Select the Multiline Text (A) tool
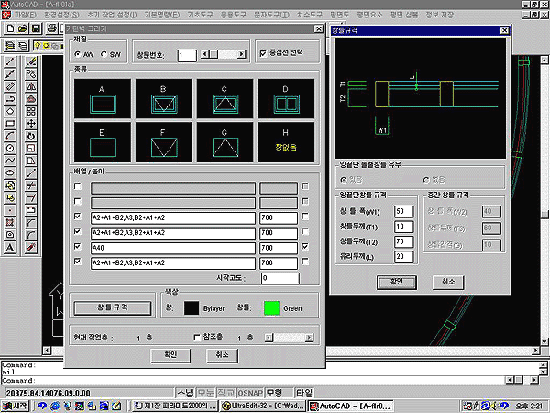Viewport: 550px width, 413px height. coord(10,247)
